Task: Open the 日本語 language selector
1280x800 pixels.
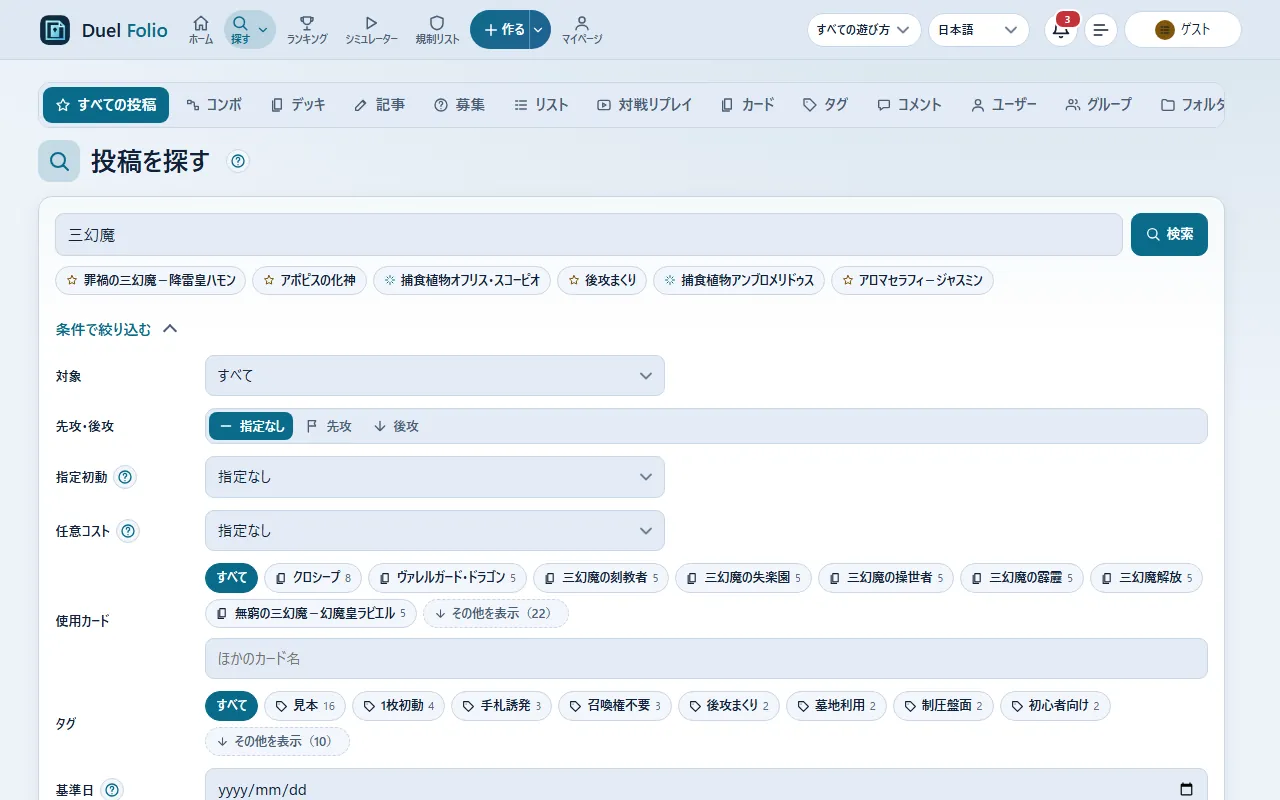Action: (978, 30)
